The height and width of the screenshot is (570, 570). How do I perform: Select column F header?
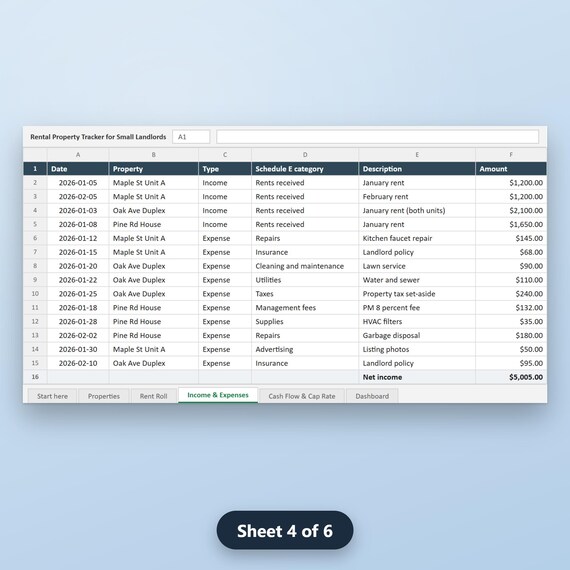(x=511, y=155)
